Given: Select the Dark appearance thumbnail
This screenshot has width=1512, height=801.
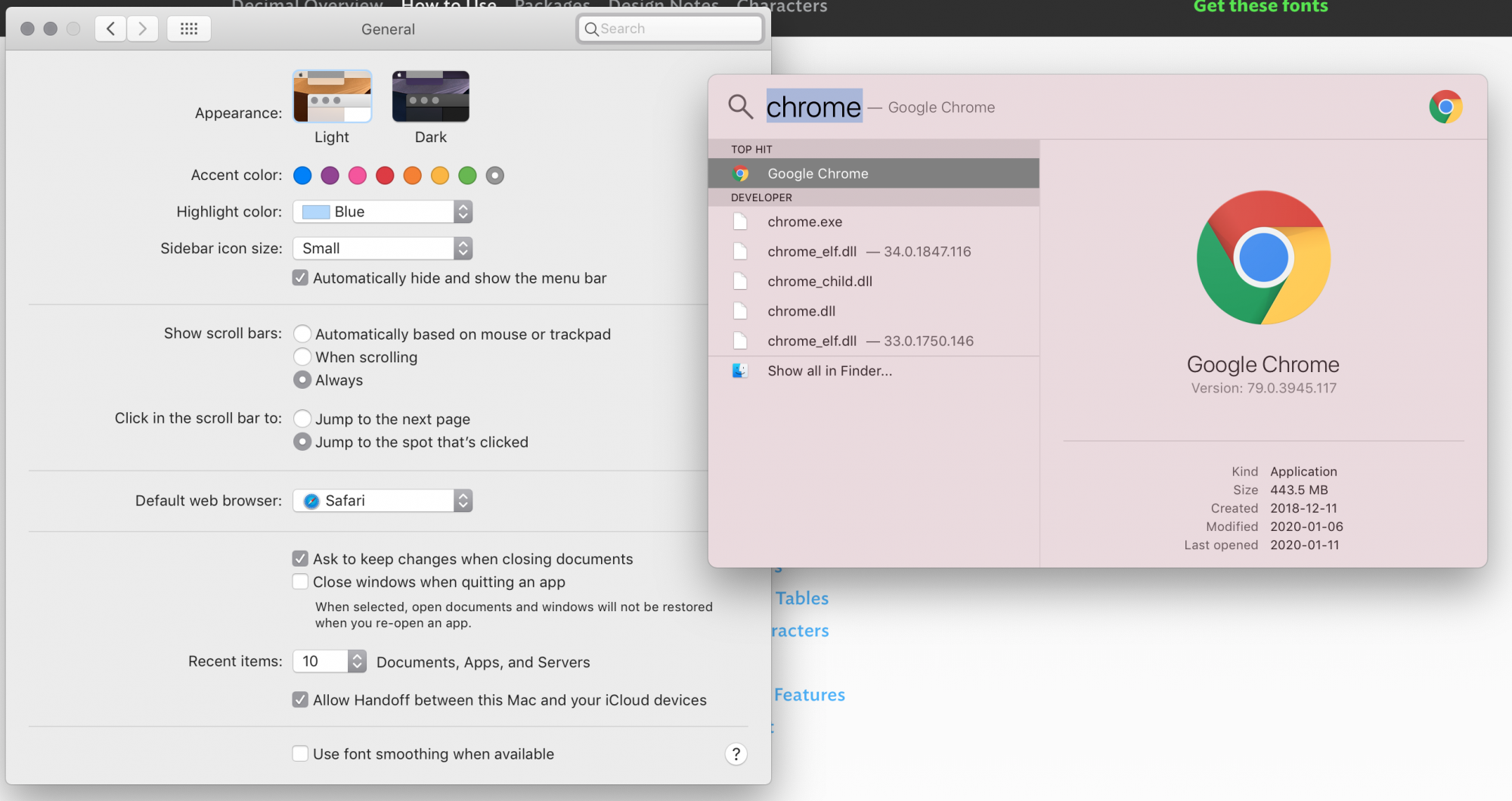Looking at the screenshot, I should (431, 96).
